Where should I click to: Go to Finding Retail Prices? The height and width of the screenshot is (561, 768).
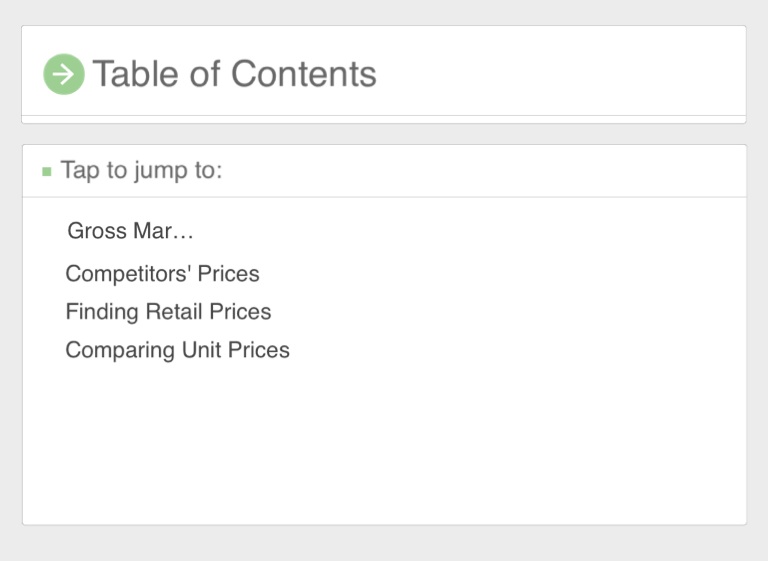[168, 312]
